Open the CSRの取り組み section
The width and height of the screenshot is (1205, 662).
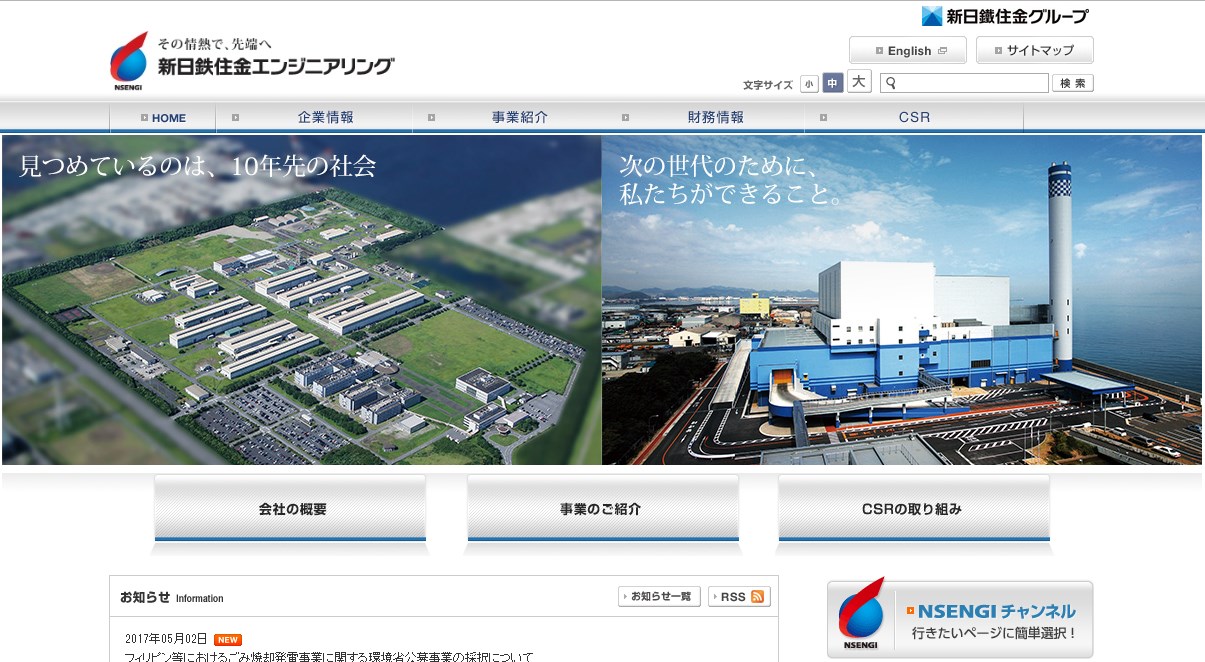point(914,510)
